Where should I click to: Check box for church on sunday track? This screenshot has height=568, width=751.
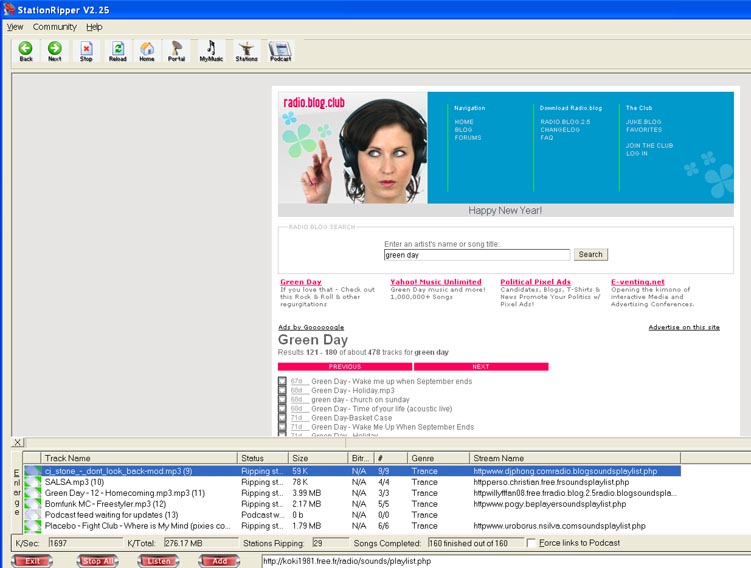[x=282, y=399]
